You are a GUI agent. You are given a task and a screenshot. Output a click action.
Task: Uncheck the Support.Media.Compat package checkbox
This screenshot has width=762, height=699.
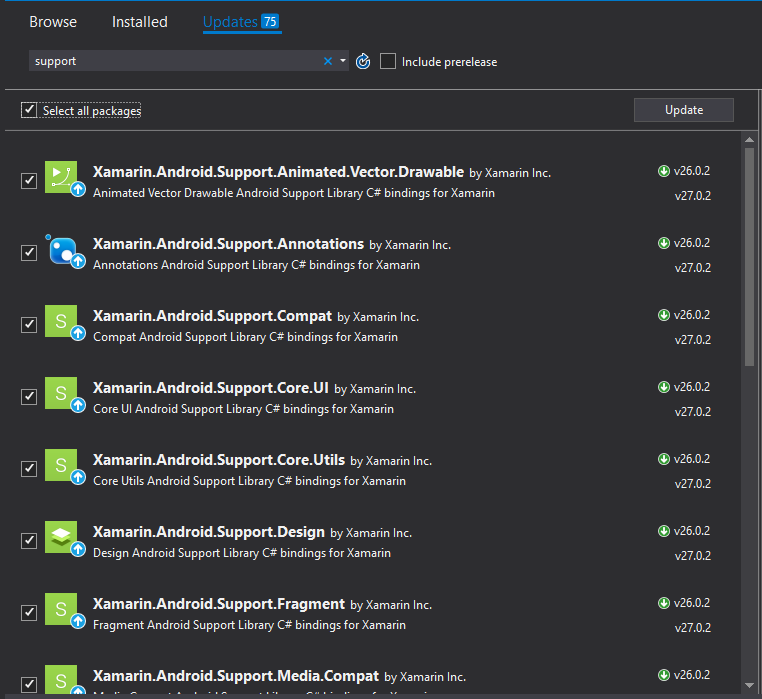[29, 684]
